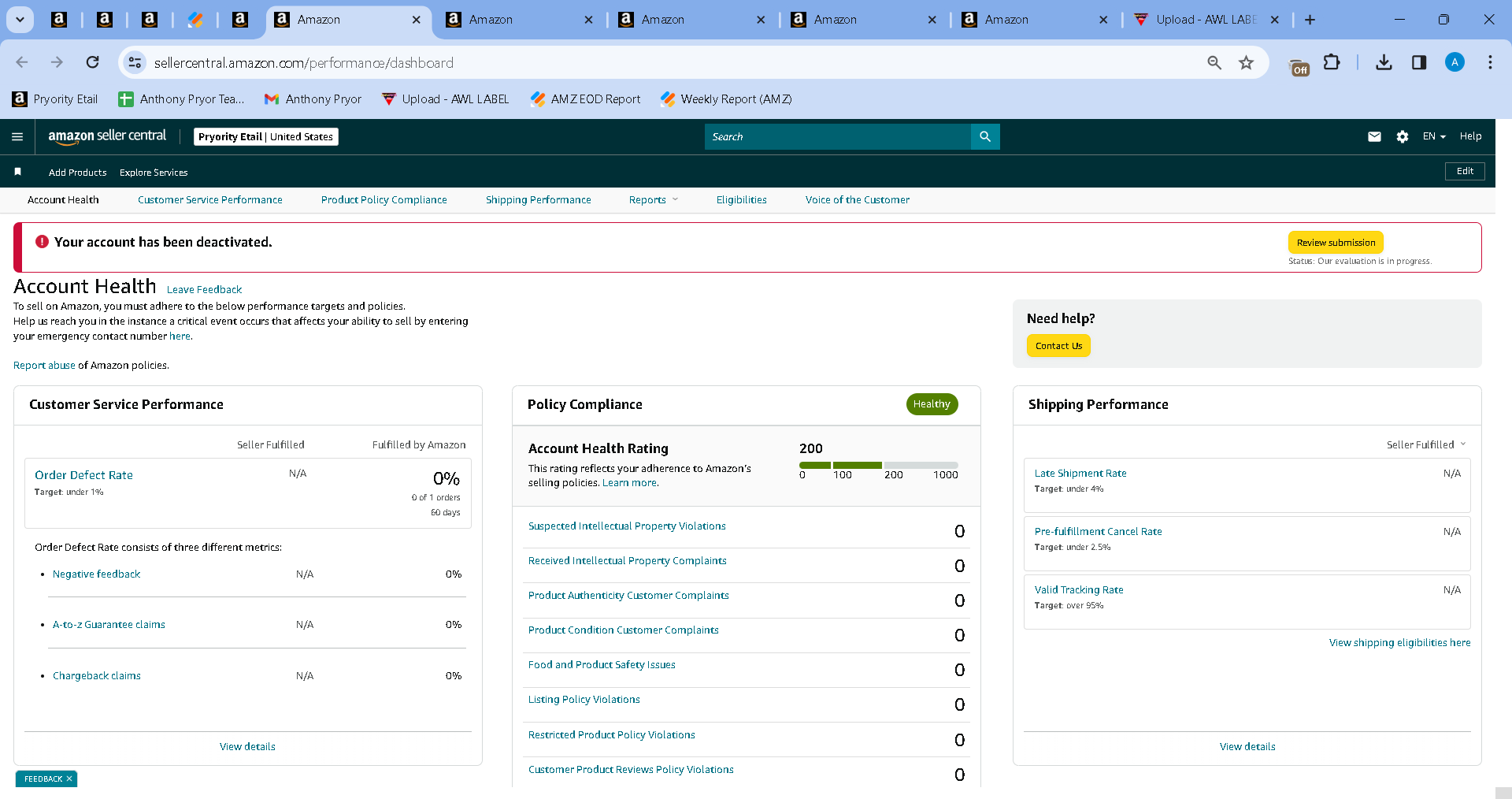Click the extension icon labeled Off
Viewport: 1512px width, 799px height.
pyautogui.click(x=1299, y=67)
